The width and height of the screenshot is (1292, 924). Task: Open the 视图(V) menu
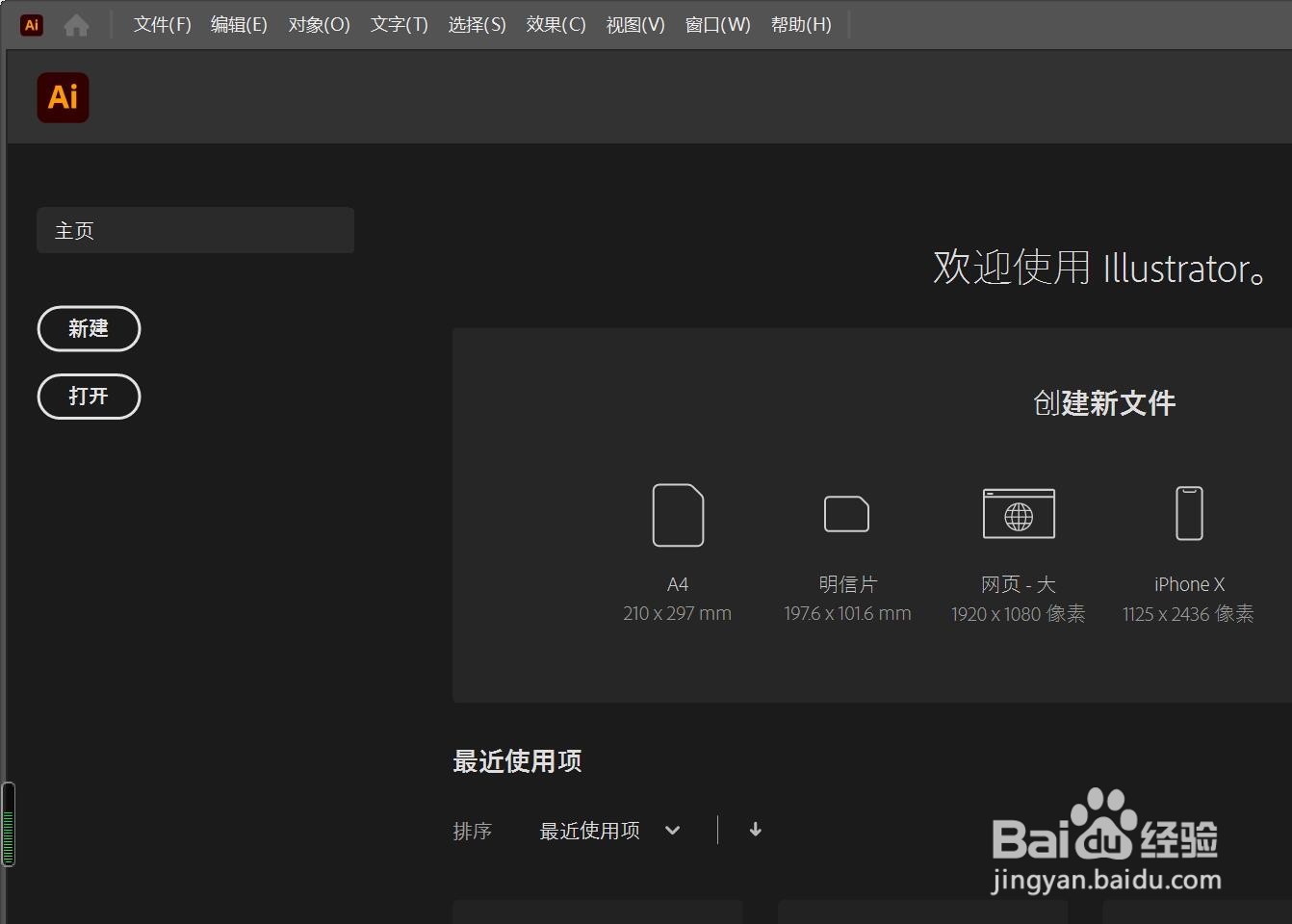tap(635, 25)
